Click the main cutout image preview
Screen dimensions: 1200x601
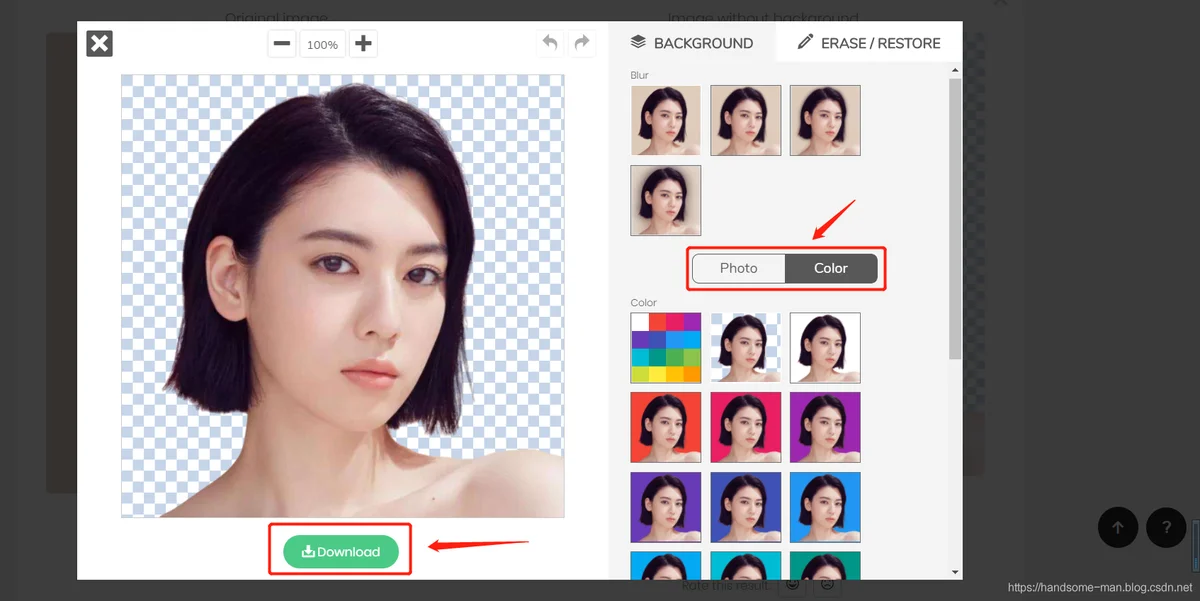coord(343,296)
